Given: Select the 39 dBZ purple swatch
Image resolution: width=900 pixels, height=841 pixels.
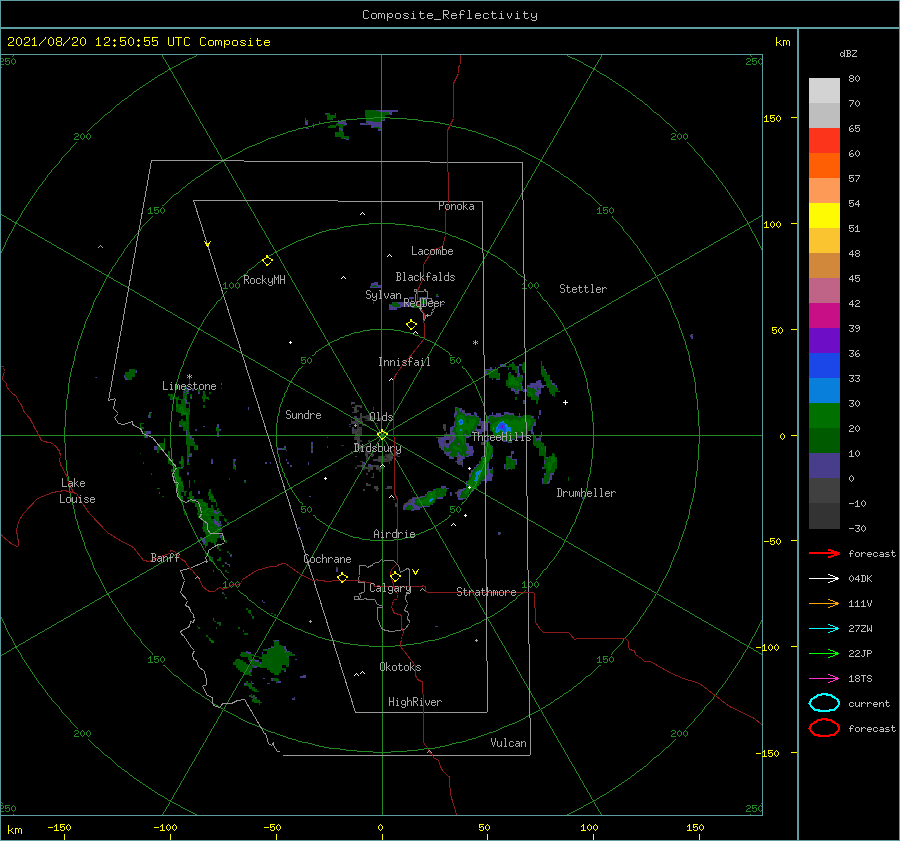Looking at the screenshot, I should point(824,340).
